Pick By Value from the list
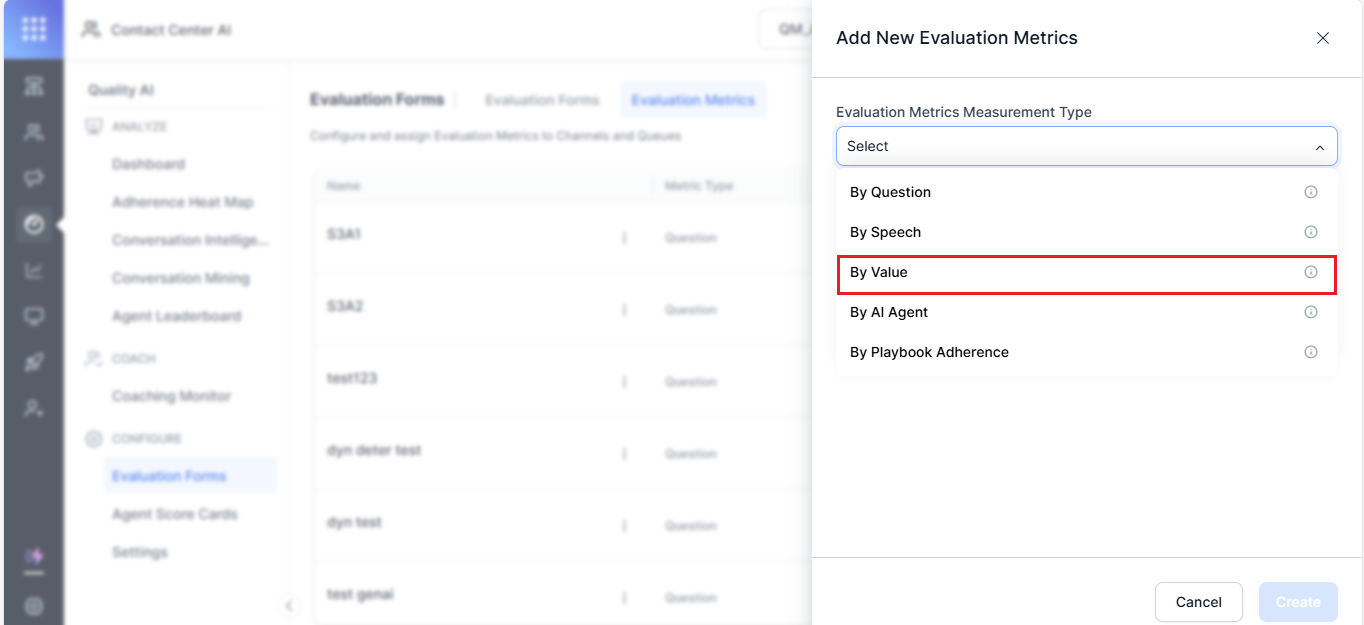 point(879,272)
